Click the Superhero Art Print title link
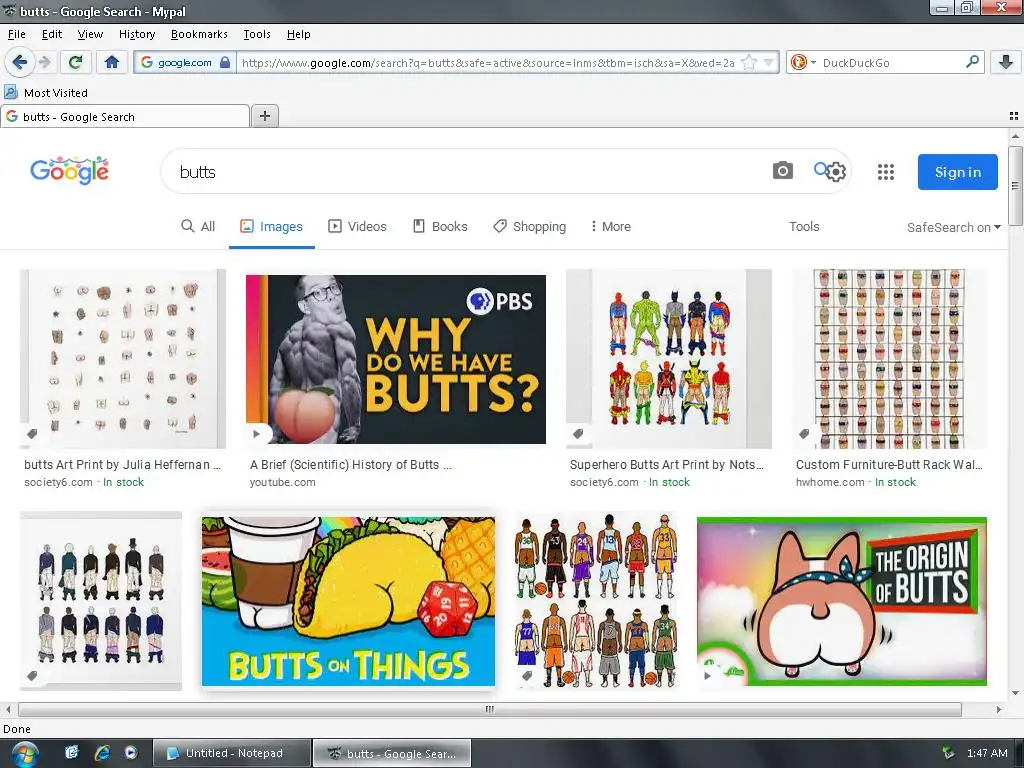Viewport: 1024px width, 768px height. click(x=667, y=464)
